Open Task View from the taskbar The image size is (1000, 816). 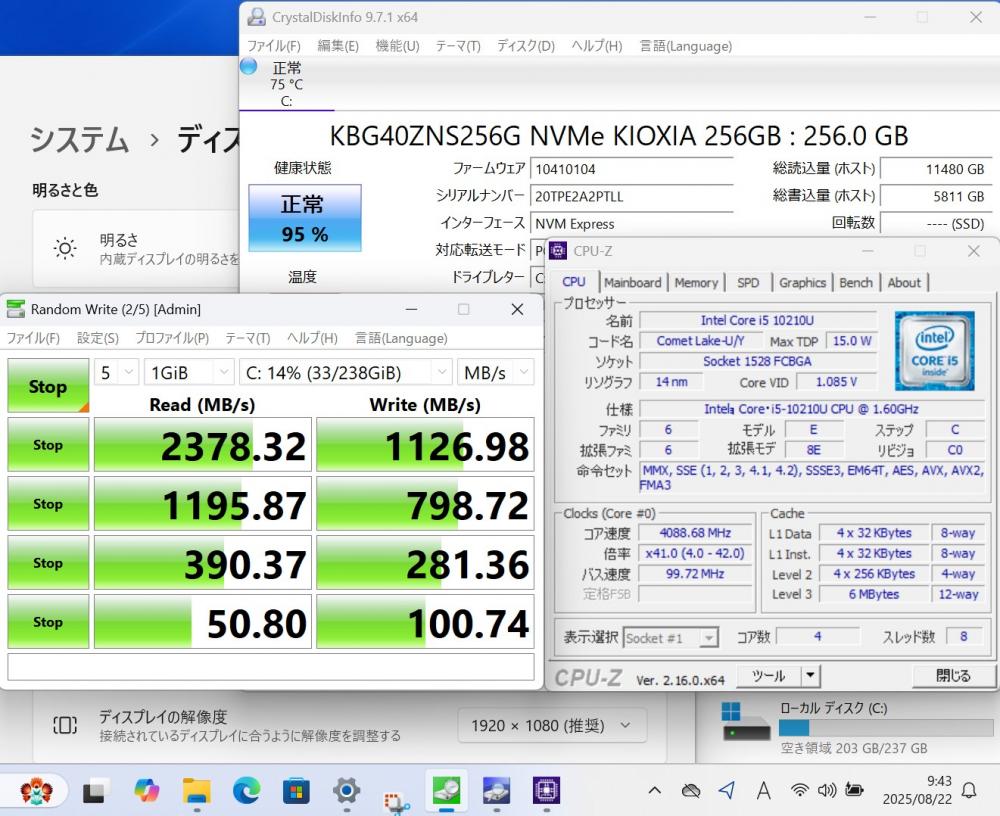[x=94, y=792]
